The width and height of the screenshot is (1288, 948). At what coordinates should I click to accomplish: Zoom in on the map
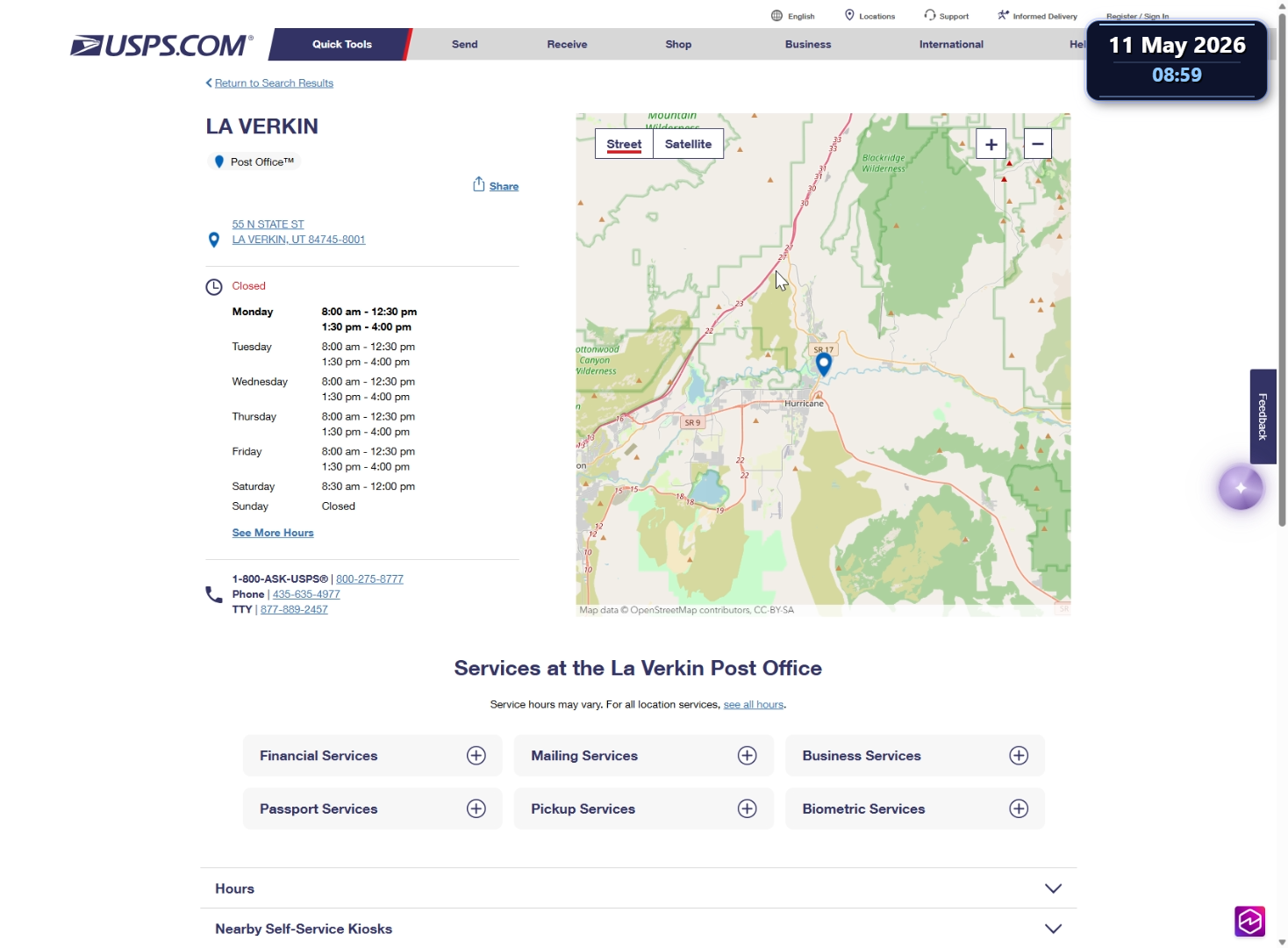coord(991,144)
